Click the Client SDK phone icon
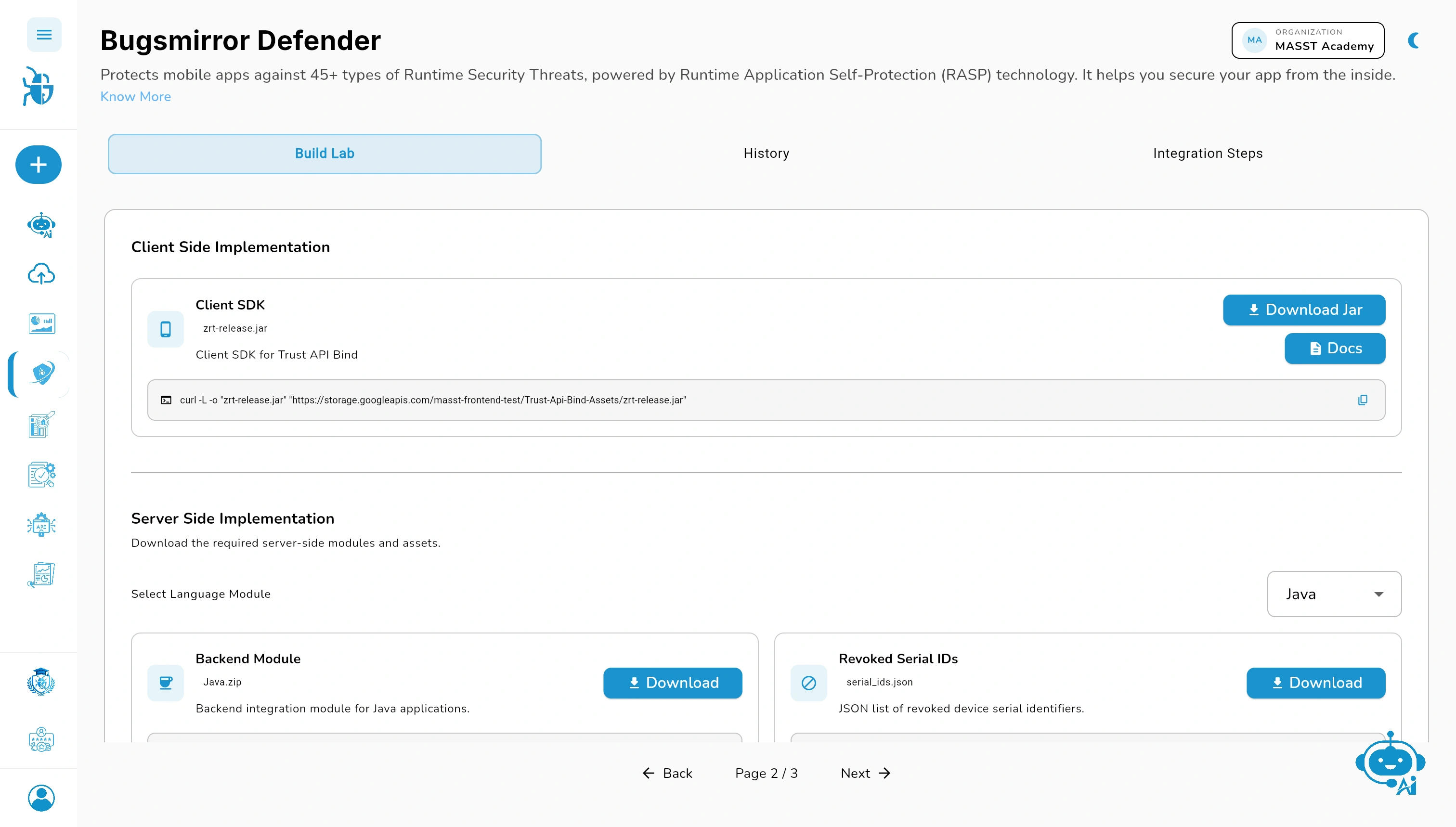 [x=165, y=329]
